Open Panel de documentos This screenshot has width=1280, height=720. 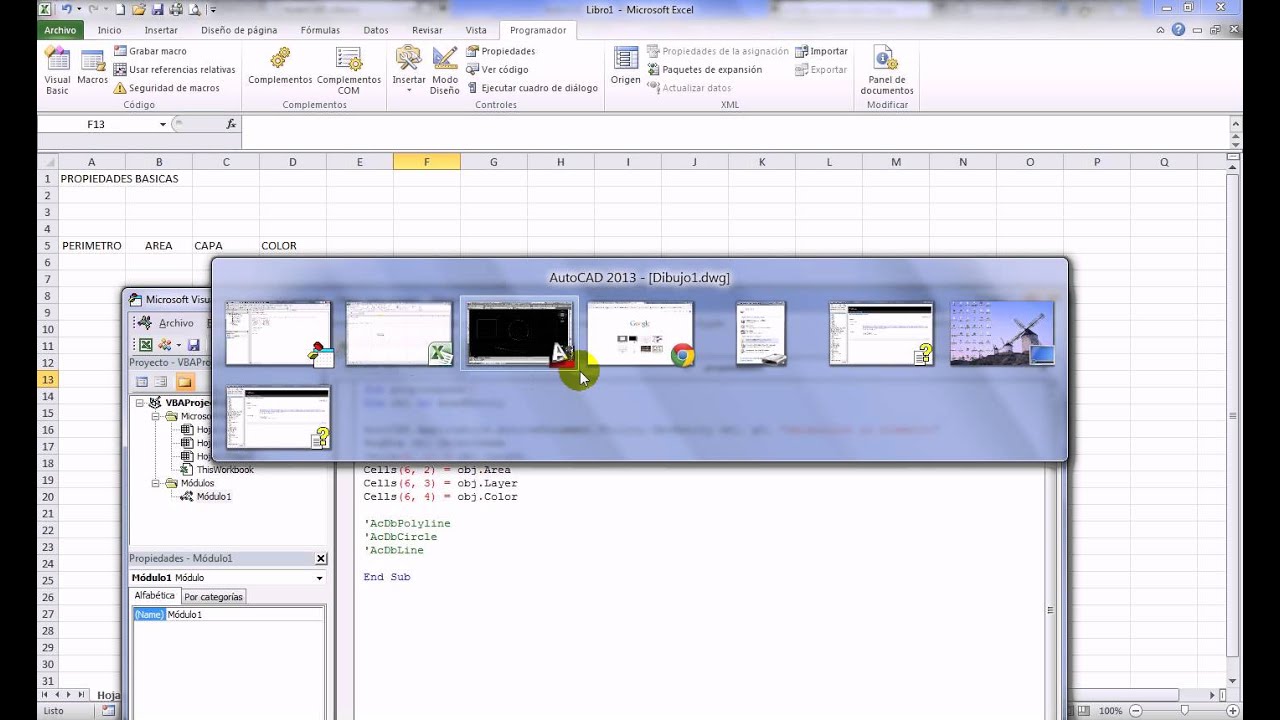pos(887,70)
